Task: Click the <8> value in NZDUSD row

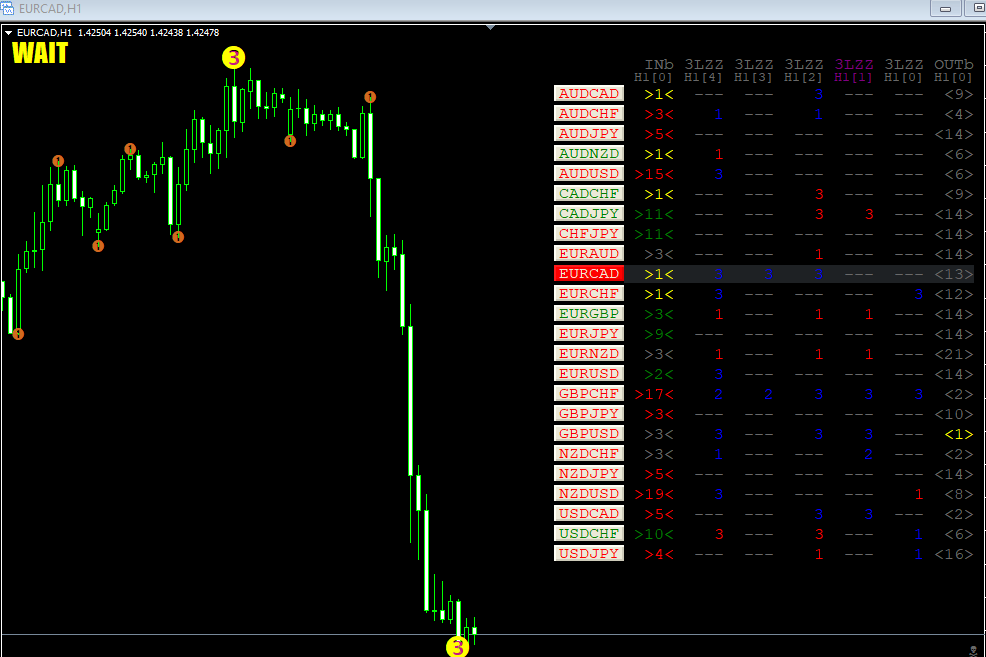Action: [x=959, y=494]
